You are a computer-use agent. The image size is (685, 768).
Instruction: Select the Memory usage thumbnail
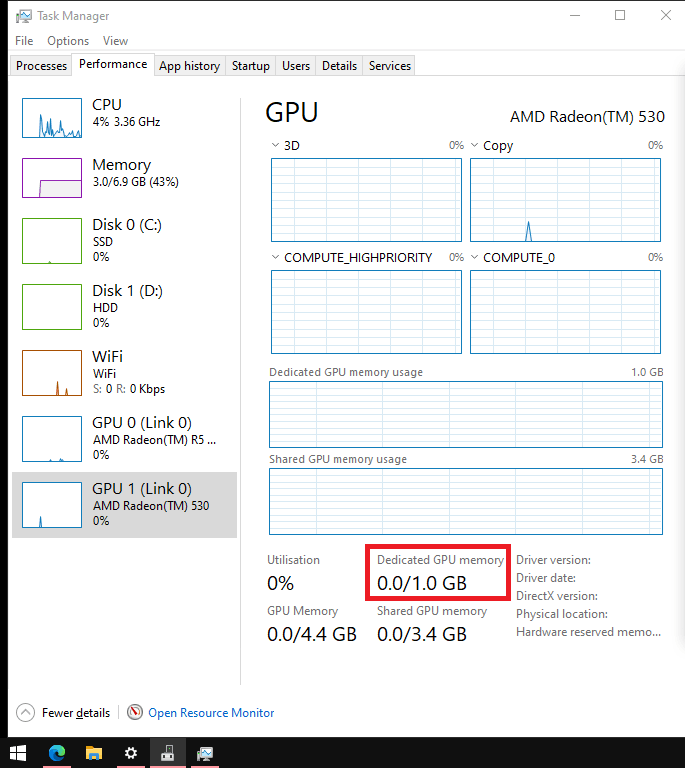pos(52,178)
